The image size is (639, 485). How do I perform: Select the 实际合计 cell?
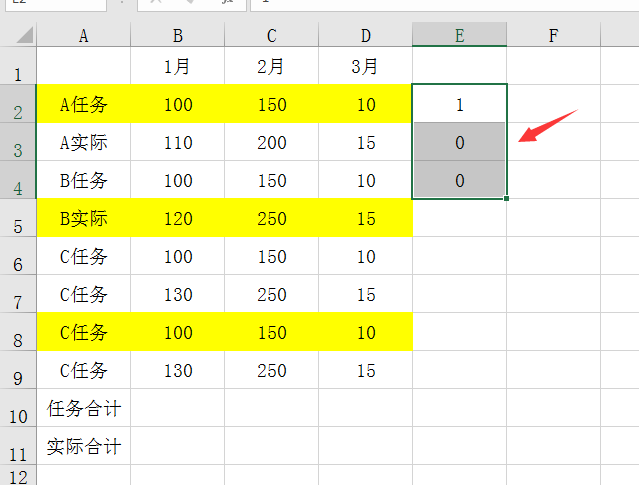[84, 445]
